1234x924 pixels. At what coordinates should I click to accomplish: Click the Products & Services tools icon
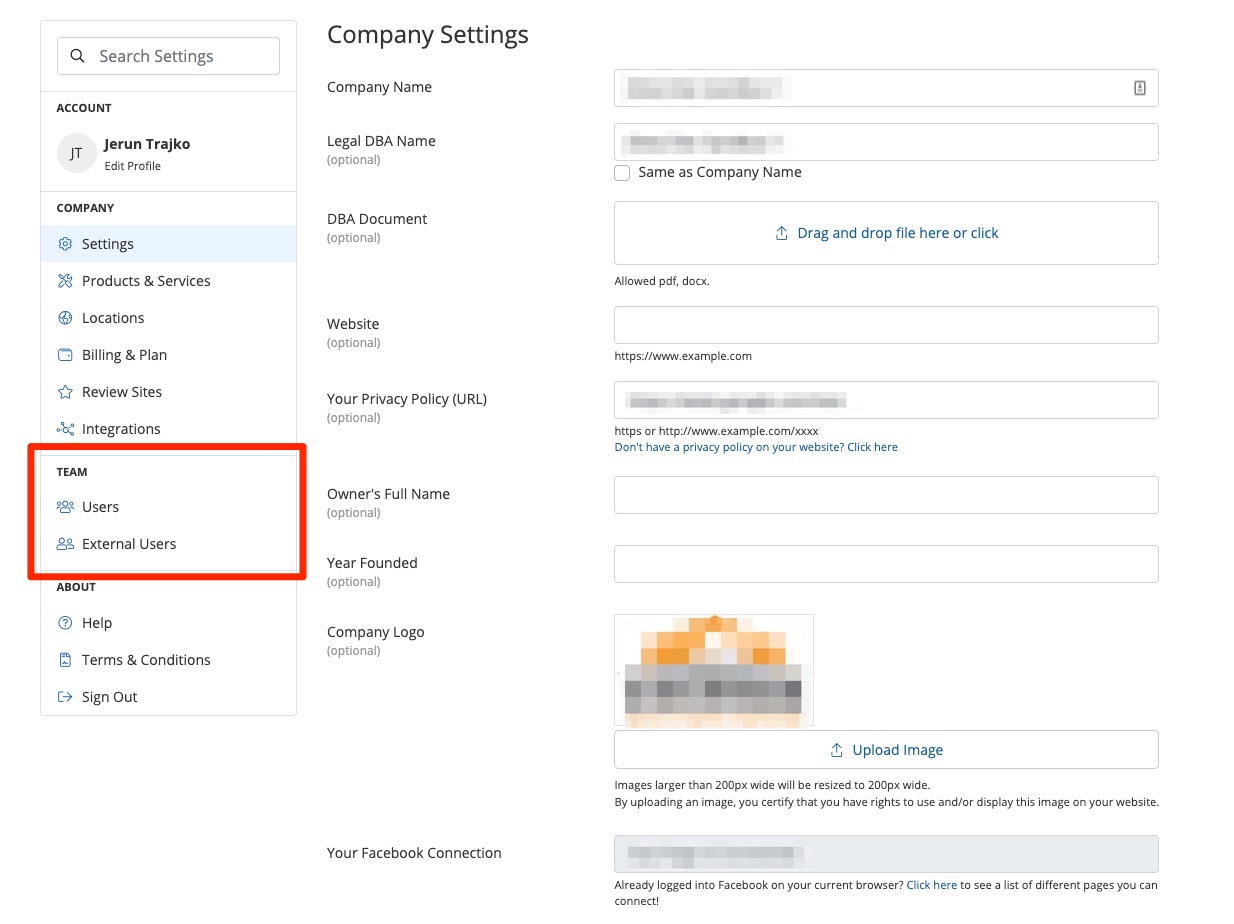(65, 281)
